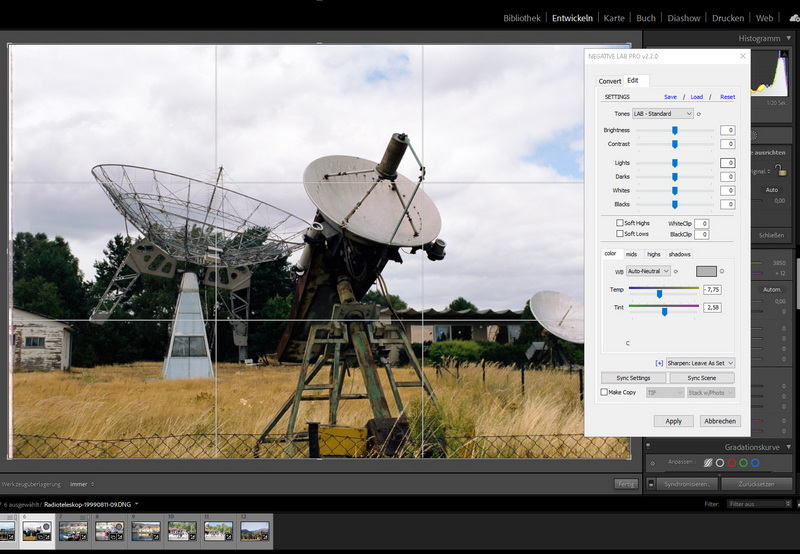800x554 pixels.
Task: Open the WB Auto-Neutral dropdown
Action: [648, 271]
